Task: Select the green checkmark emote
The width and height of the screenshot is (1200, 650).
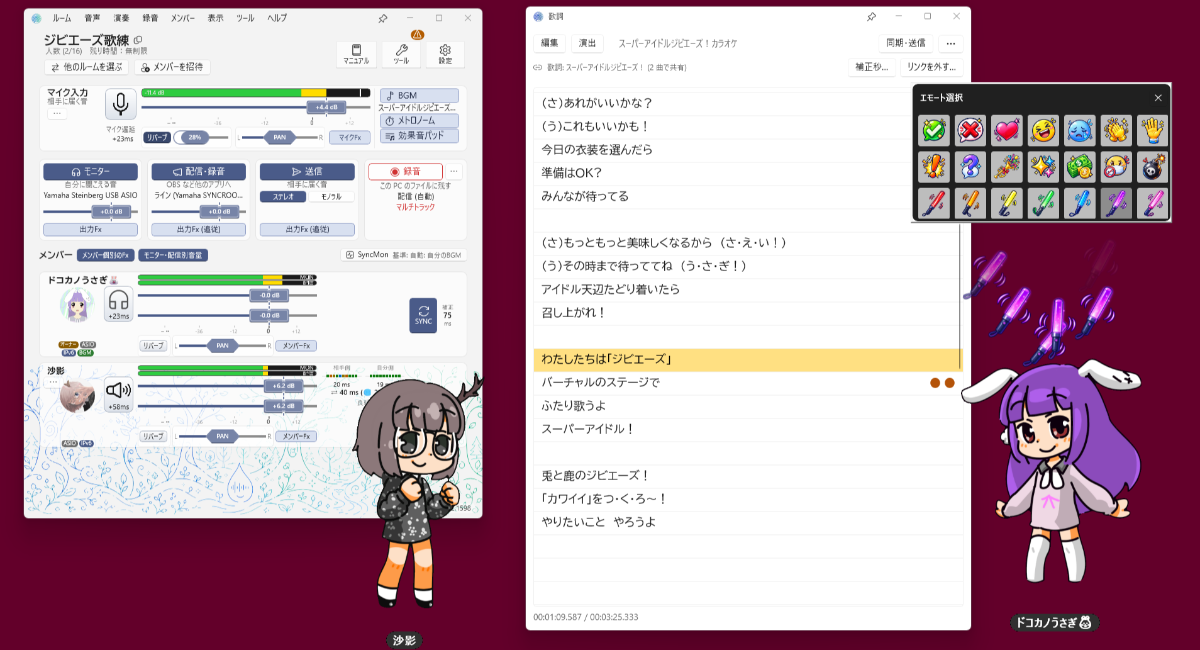Action: click(934, 130)
